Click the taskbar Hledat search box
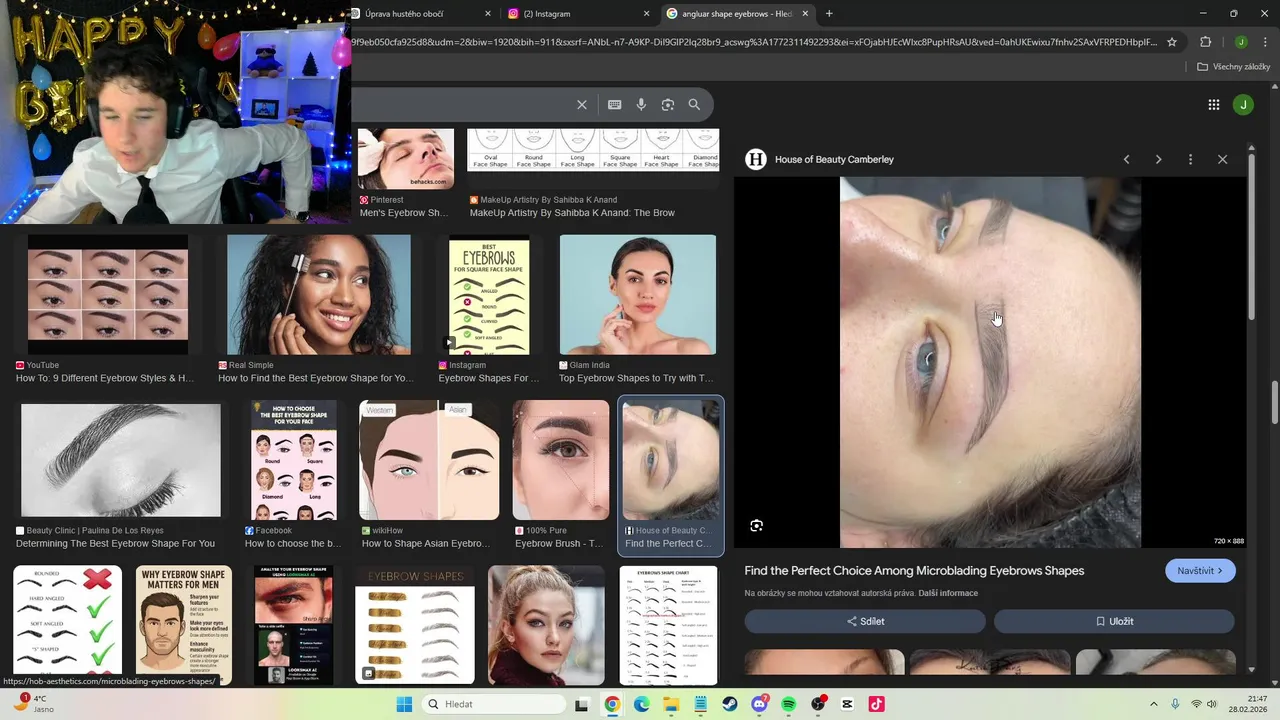 (x=495, y=704)
